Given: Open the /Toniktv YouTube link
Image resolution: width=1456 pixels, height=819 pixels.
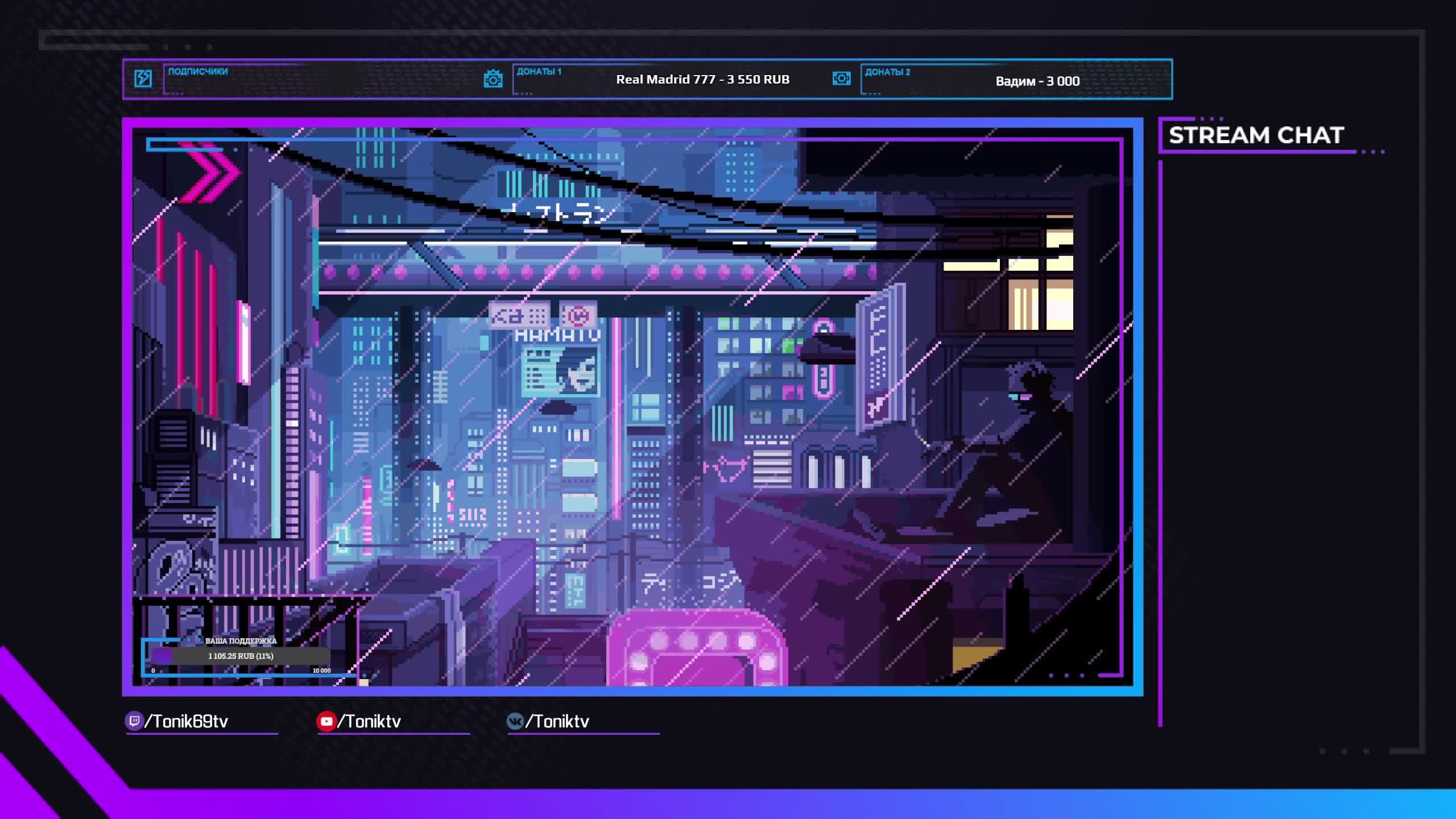Looking at the screenshot, I should (x=369, y=722).
